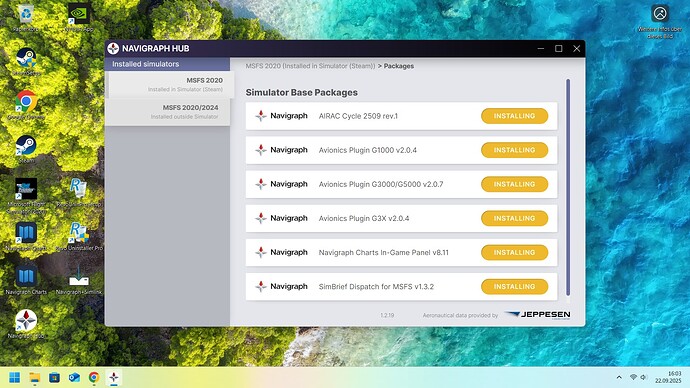Open the Recycle Bin desktop icon
The height and width of the screenshot is (388, 690).
tap(26, 18)
